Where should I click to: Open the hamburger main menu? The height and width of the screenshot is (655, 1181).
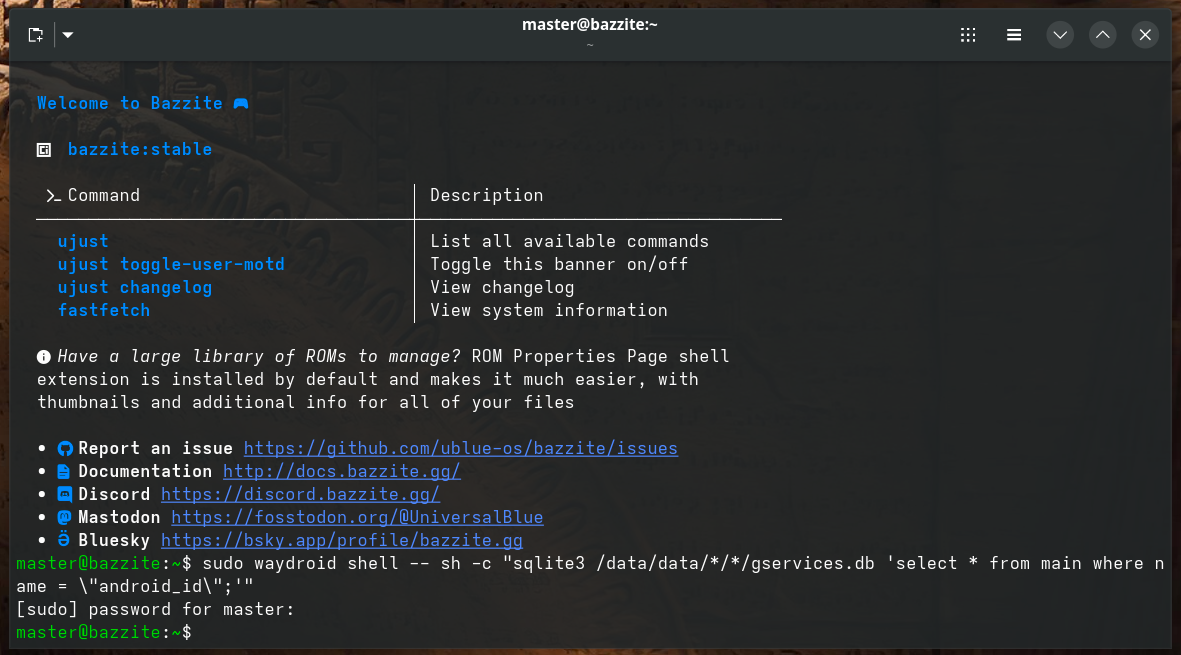click(1014, 35)
